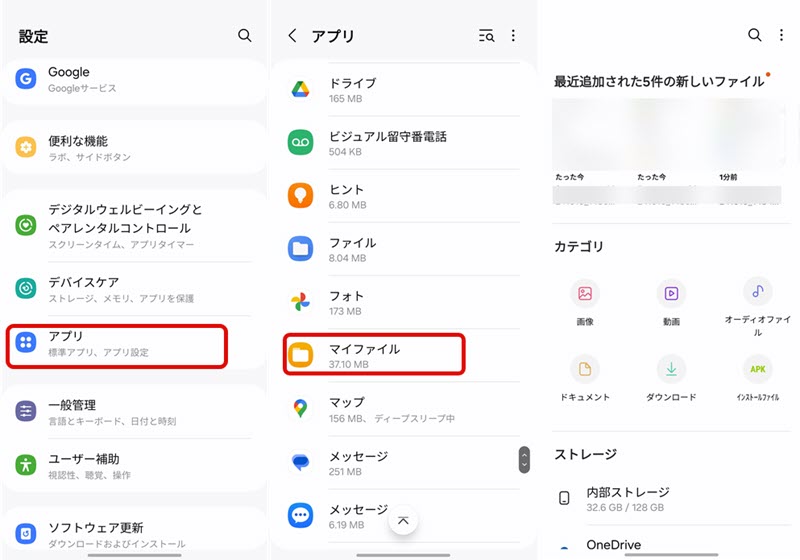This screenshot has height=560, width=800.
Task: Open more options in My Files
Action: 781,35
